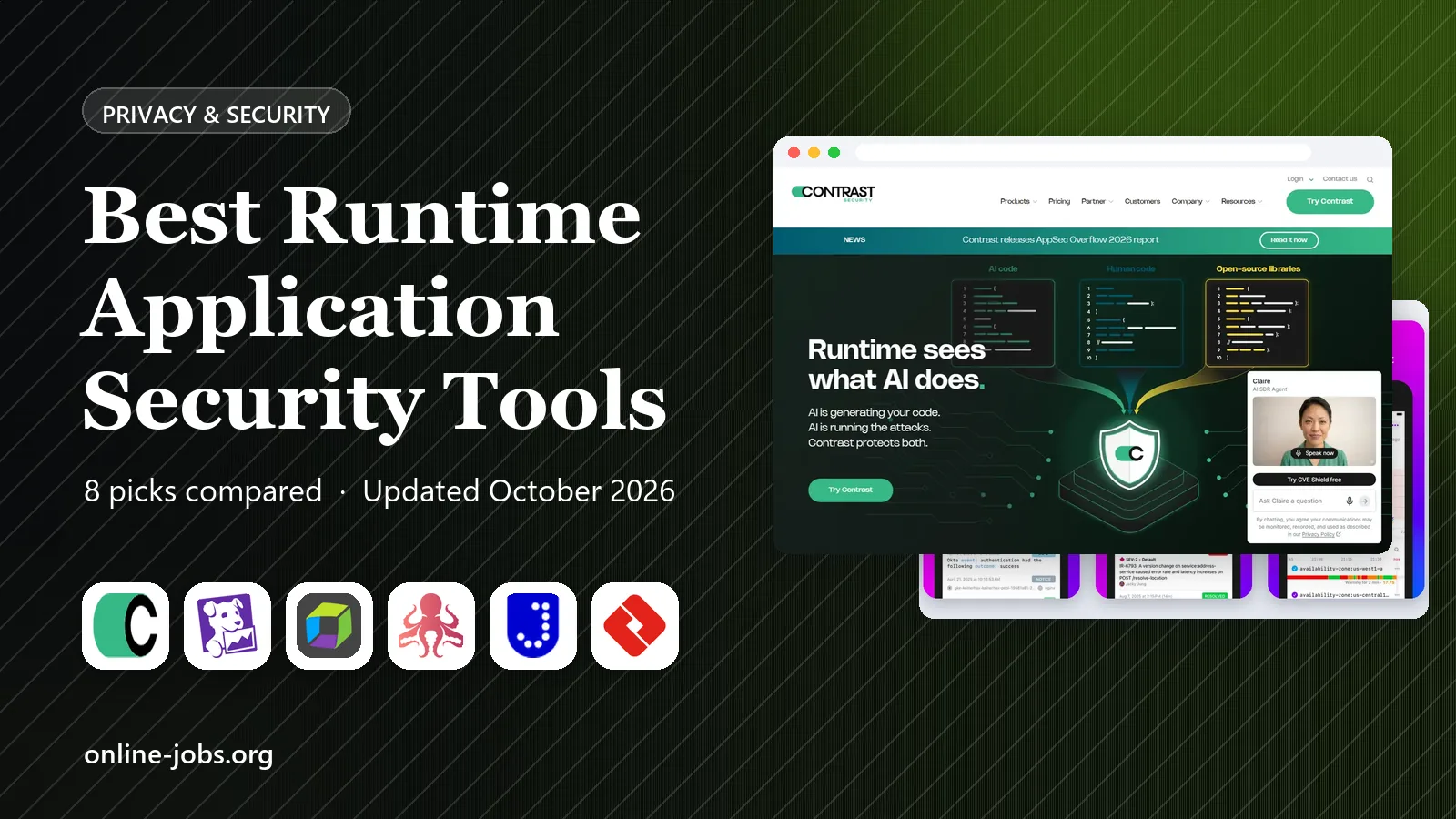The image size is (1456, 819).
Task: Click the pink octopus app icon
Action: [431, 626]
